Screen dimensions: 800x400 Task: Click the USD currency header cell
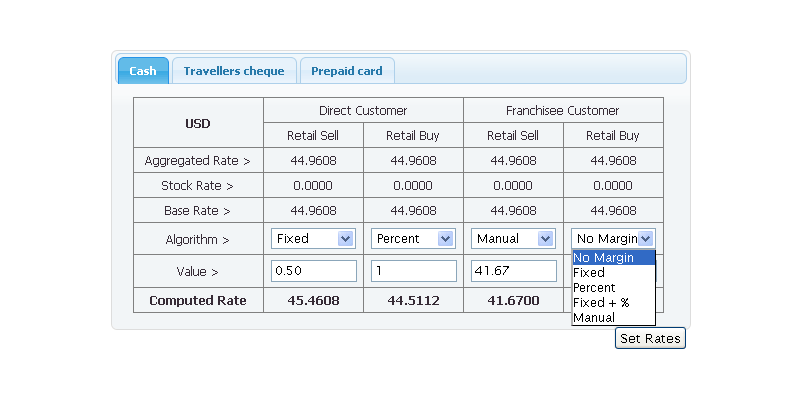pyautogui.click(x=198, y=123)
